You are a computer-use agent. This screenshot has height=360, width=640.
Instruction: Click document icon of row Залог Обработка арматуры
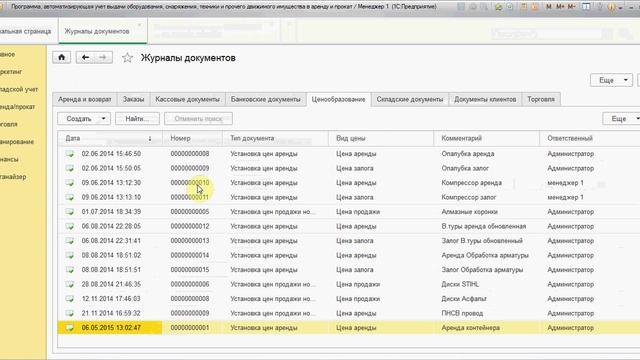click(x=70, y=270)
